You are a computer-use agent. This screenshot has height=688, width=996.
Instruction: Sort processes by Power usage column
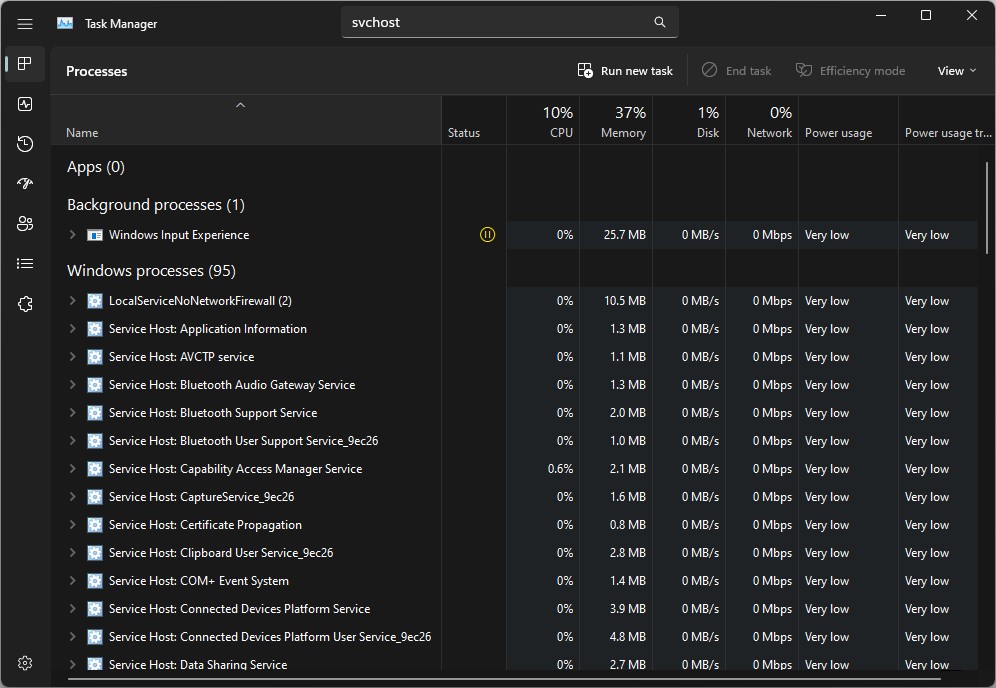click(x=849, y=121)
